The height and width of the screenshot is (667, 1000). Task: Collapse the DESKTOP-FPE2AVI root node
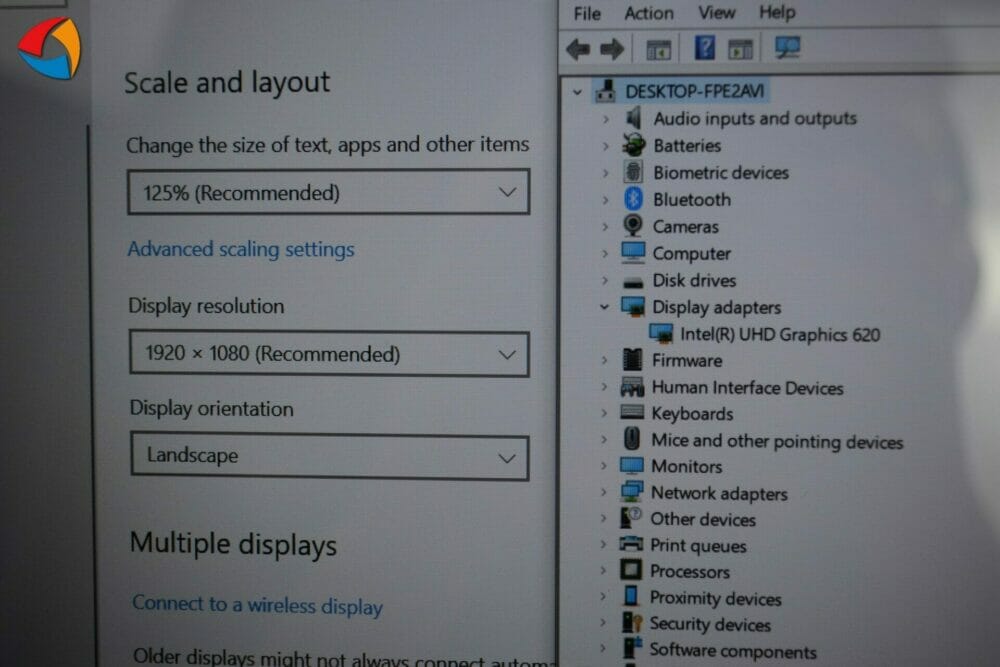(578, 92)
